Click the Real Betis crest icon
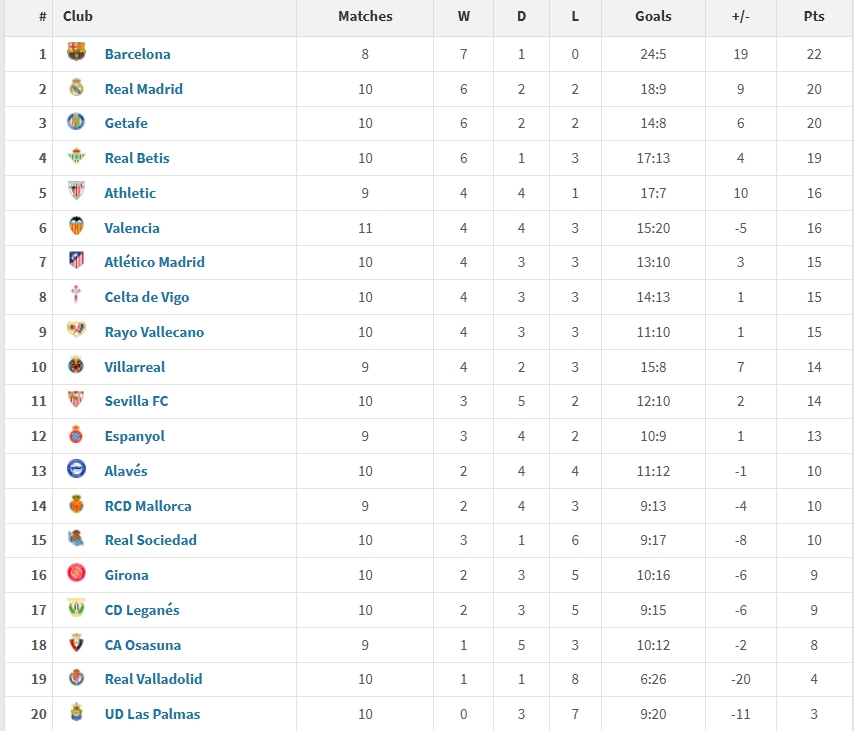854x731 pixels. click(76, 157)
